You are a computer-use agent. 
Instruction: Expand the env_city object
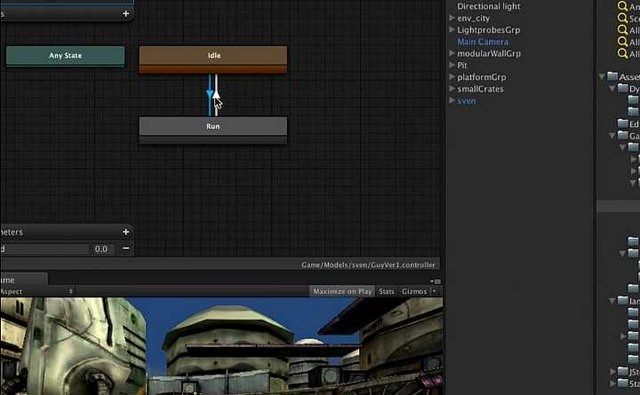click(452, 18)
